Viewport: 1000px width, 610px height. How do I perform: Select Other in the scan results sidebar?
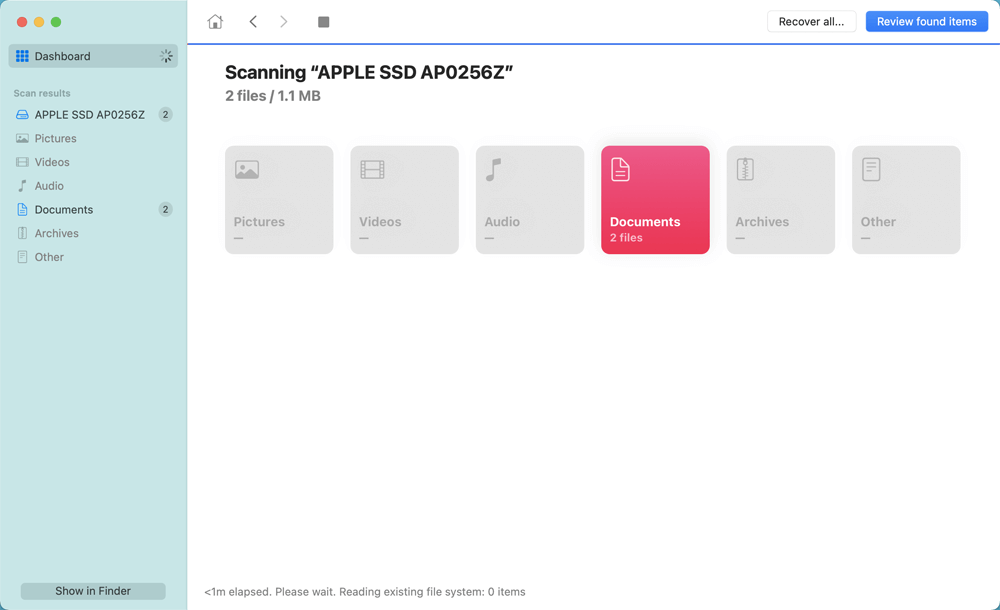pos(48,257)
